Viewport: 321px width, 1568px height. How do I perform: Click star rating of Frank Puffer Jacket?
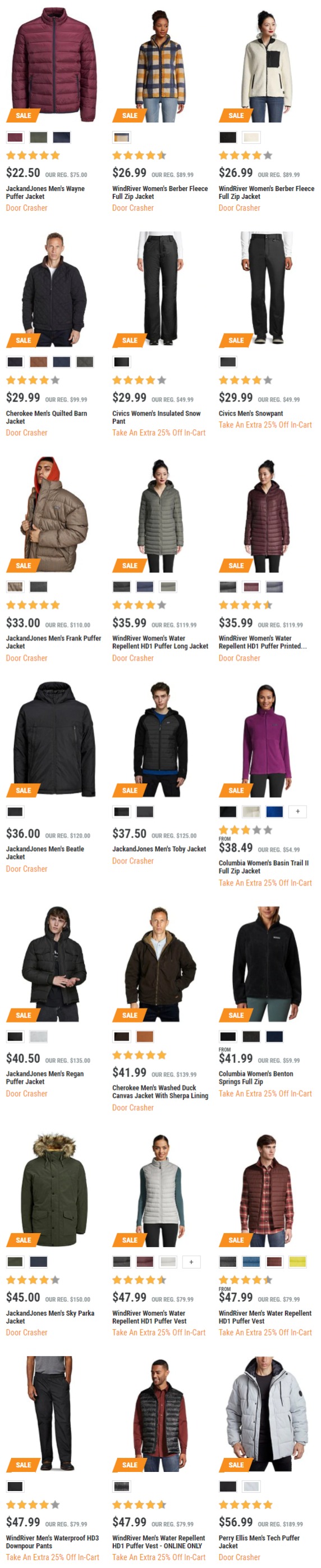(x=33, y=605)
